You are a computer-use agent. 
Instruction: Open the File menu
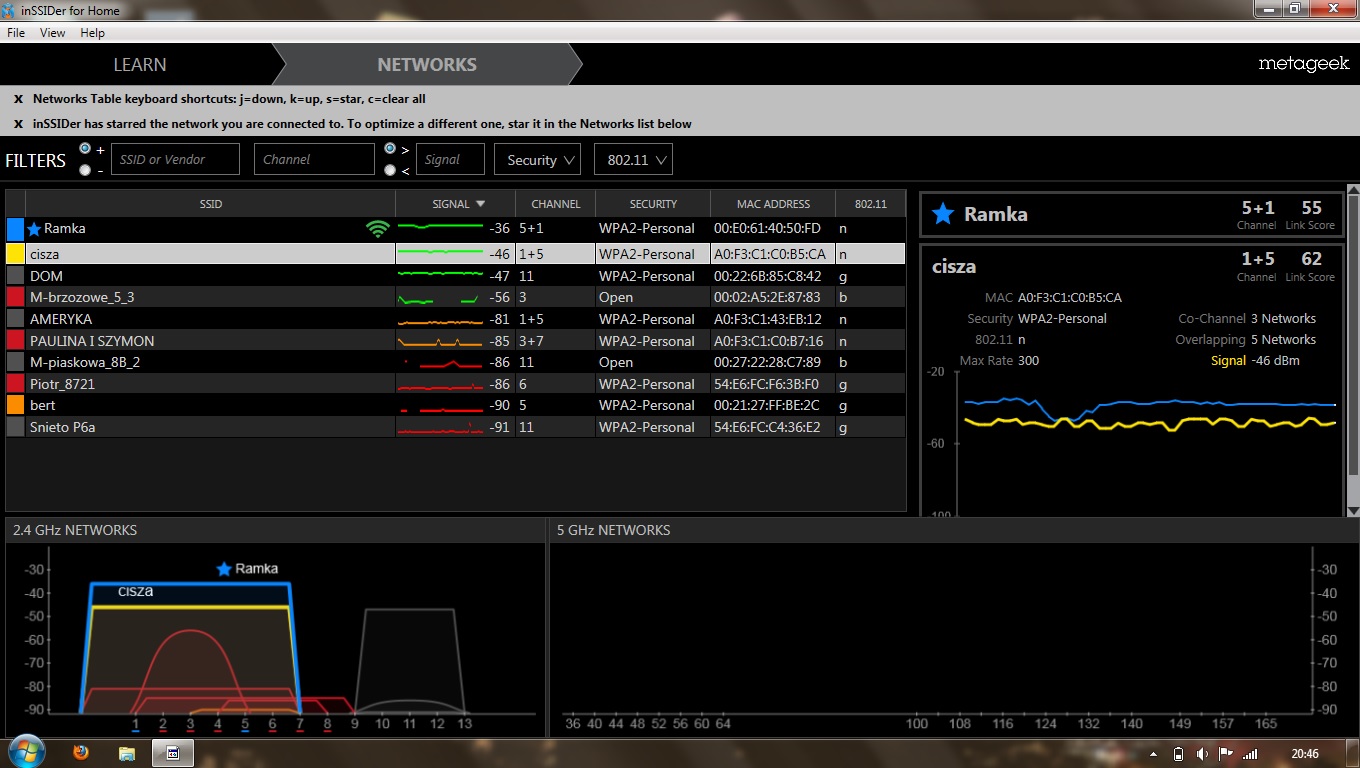(x=16, y=33)
